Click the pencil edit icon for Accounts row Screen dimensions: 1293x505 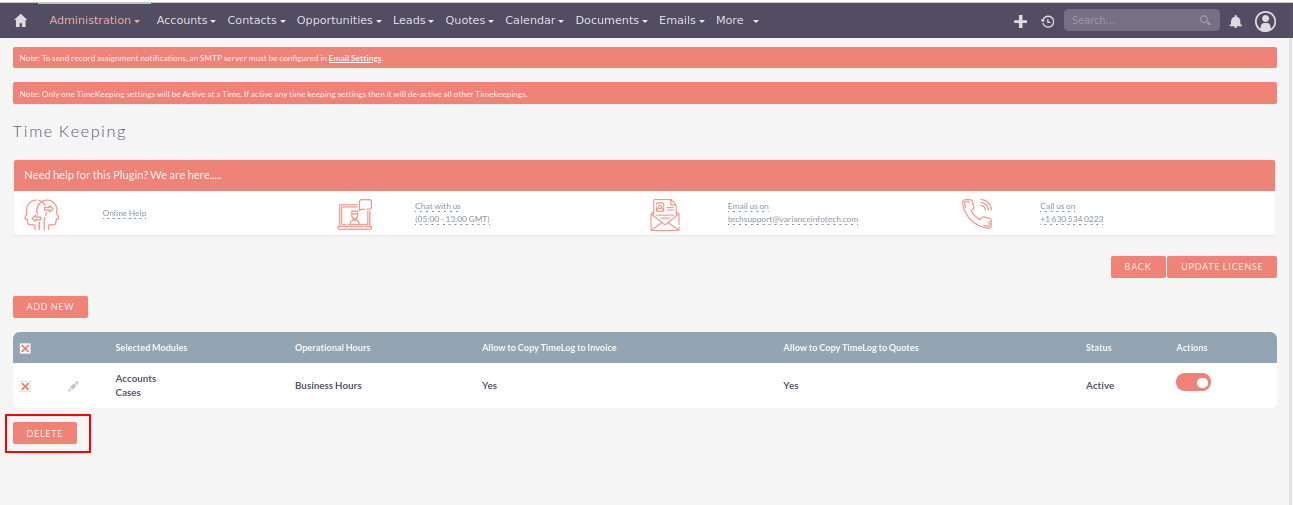73,386
